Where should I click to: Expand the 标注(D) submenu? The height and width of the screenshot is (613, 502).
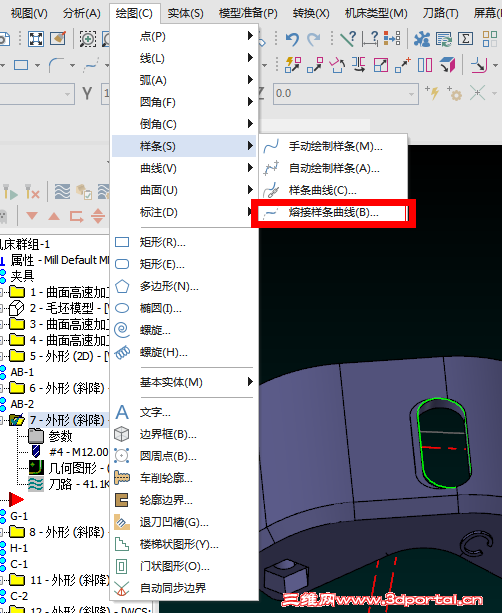coord(184,212)
